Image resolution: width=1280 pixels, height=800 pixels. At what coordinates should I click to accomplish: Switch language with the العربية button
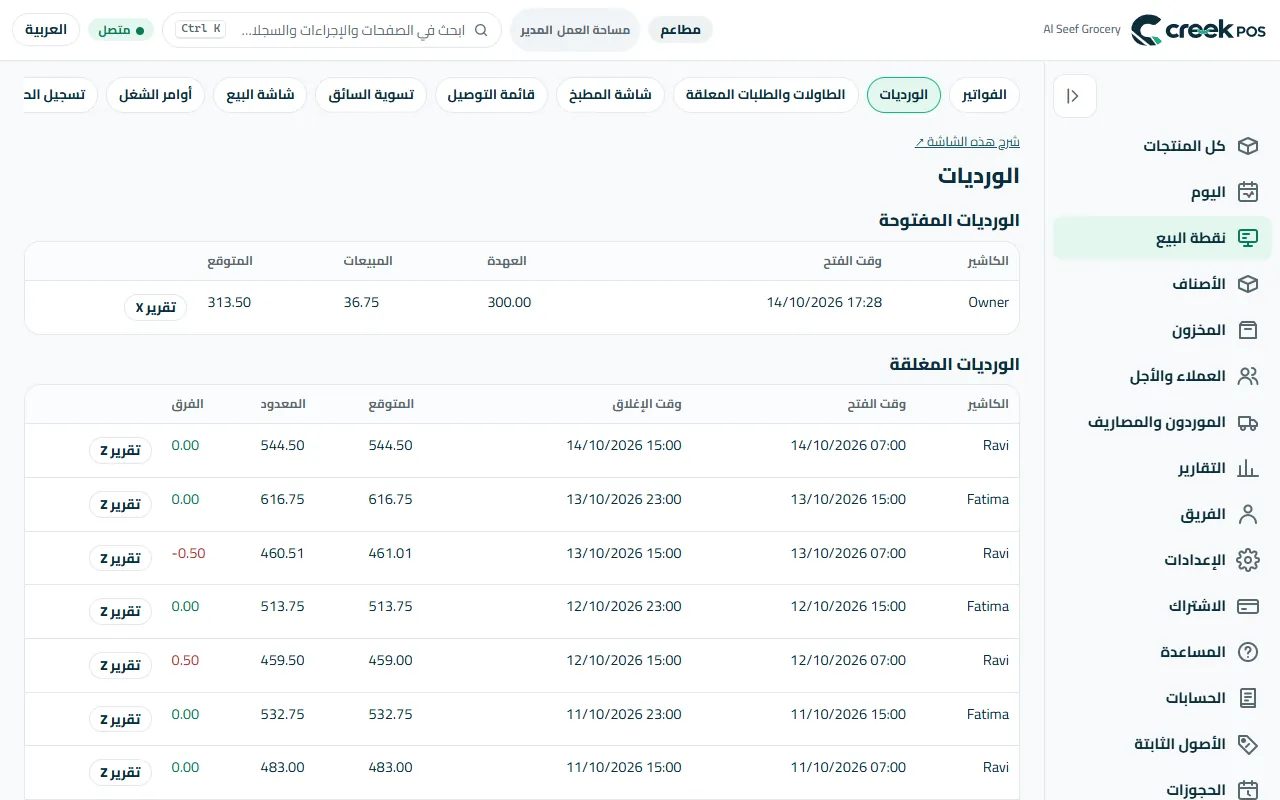tap(47, 30)
